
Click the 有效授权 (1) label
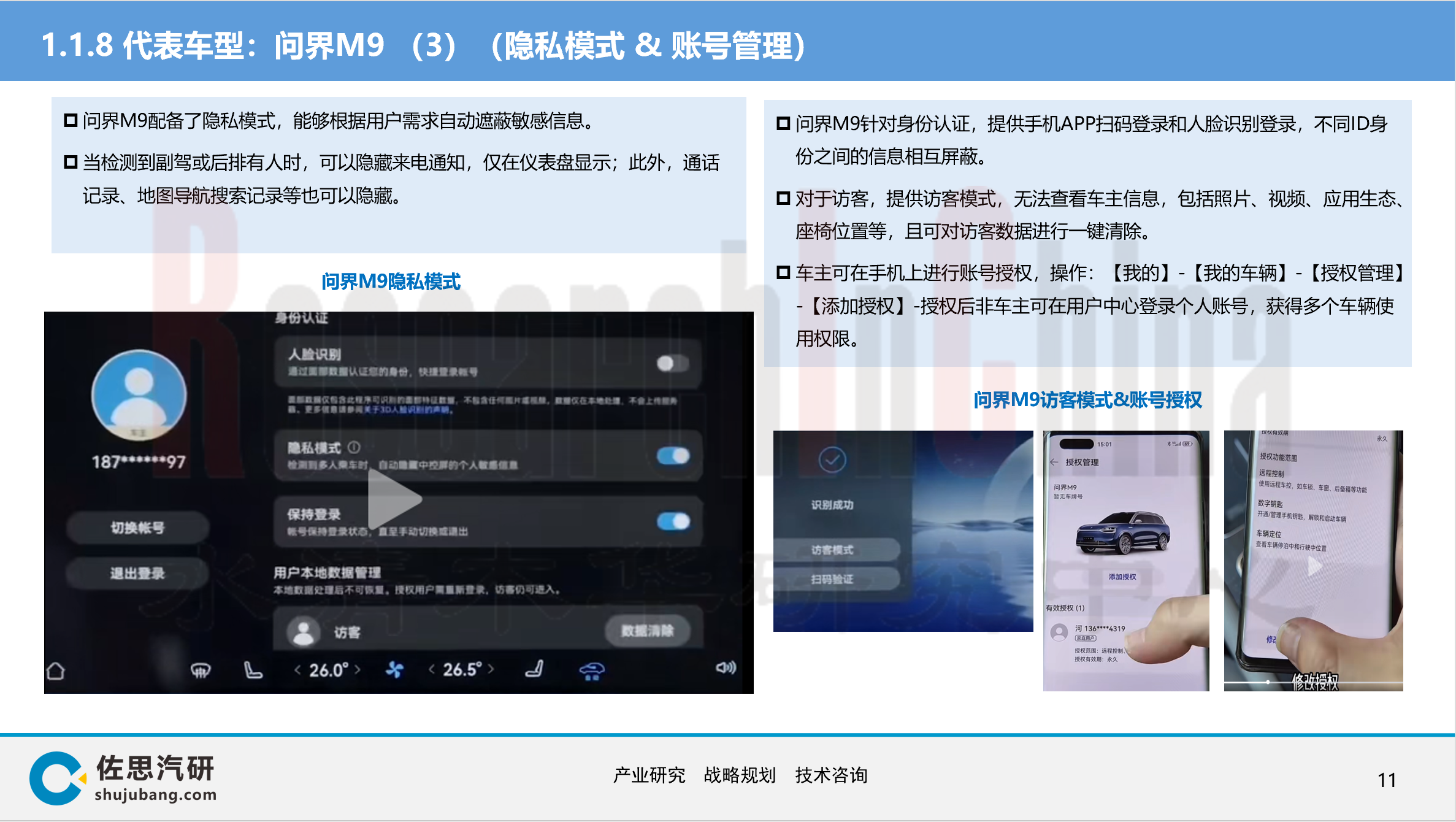[1065, 608]
